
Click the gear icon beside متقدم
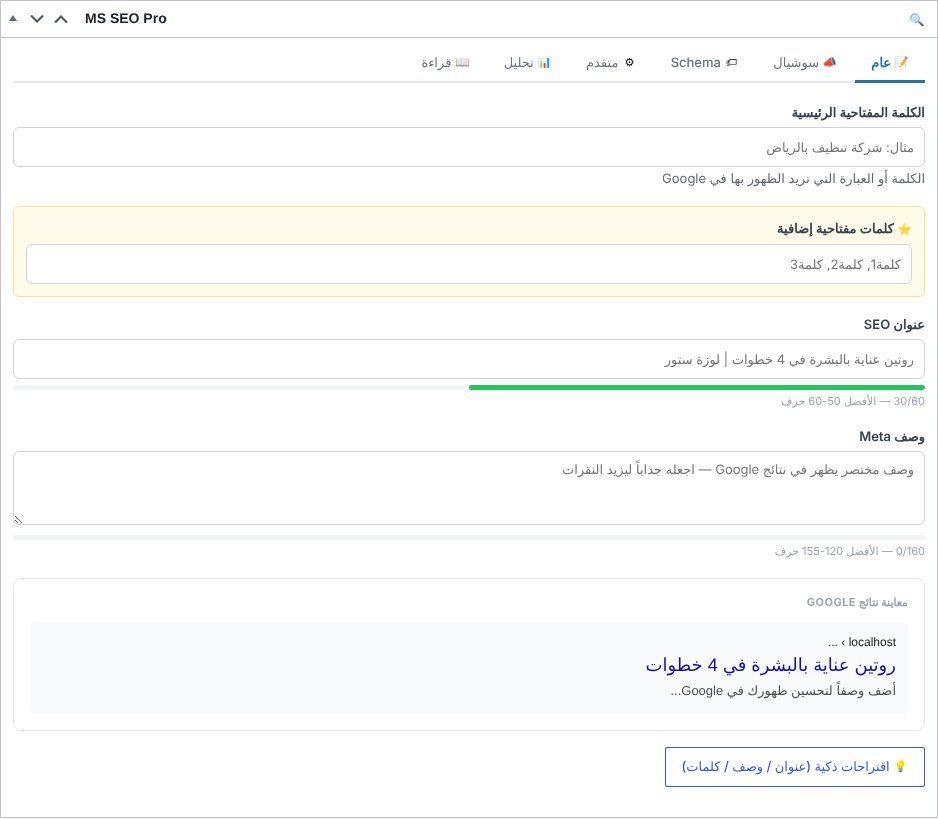coord(629,62)
